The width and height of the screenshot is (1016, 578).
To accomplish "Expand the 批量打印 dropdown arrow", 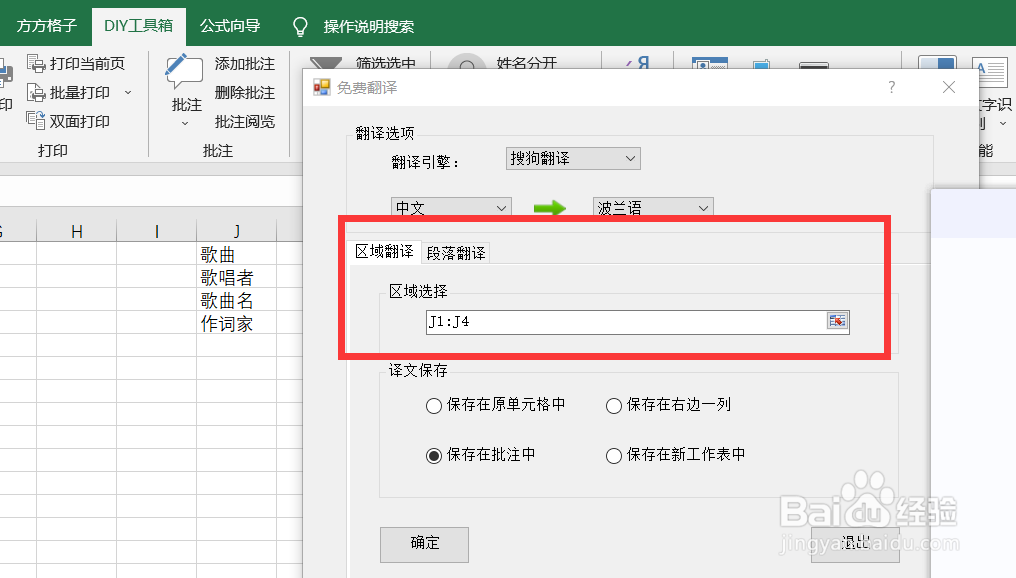I will pyautogui.click(x=128, y=92).
